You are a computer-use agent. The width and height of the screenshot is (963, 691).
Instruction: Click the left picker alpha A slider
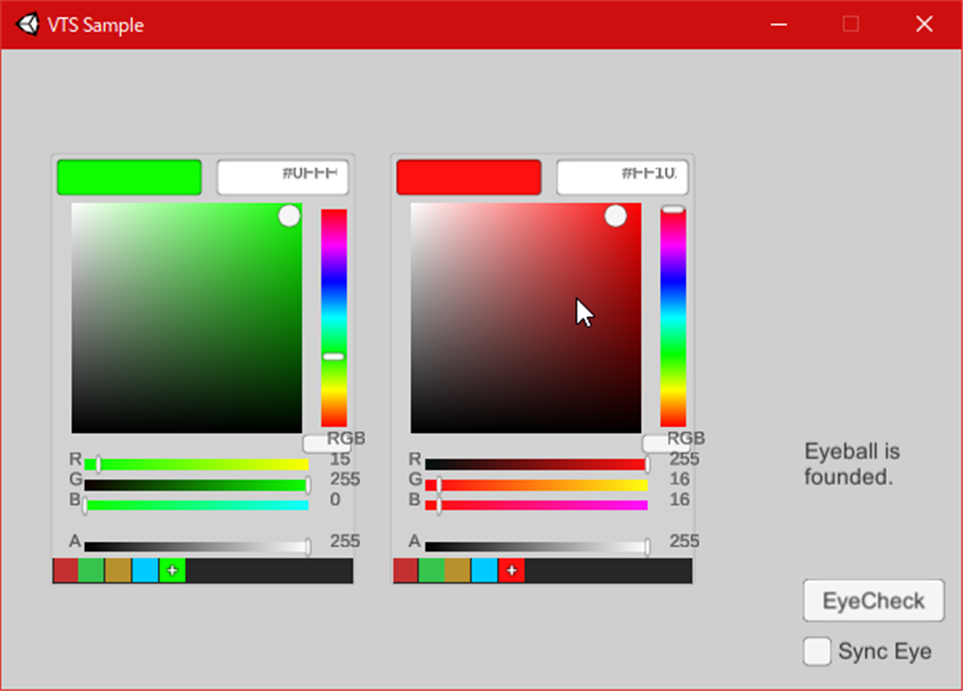tap(197, 547)
